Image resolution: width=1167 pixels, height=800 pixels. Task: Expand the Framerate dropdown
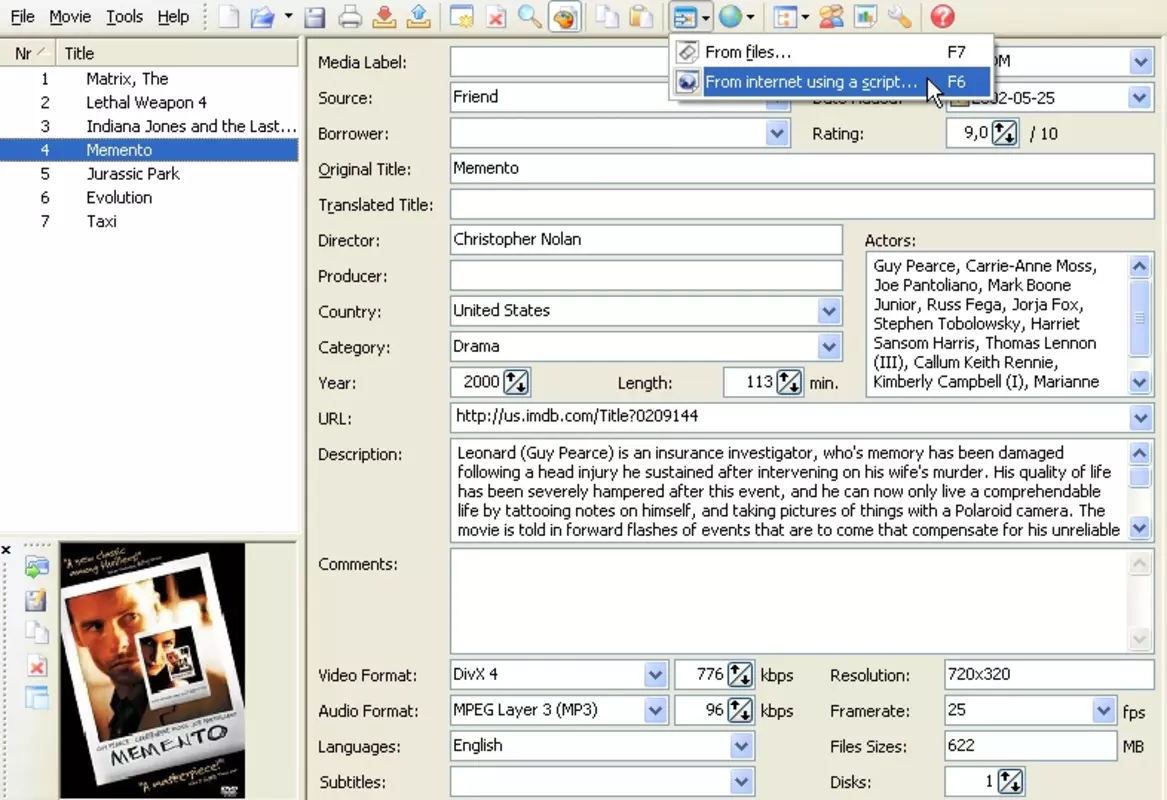tap(1104, 711)
